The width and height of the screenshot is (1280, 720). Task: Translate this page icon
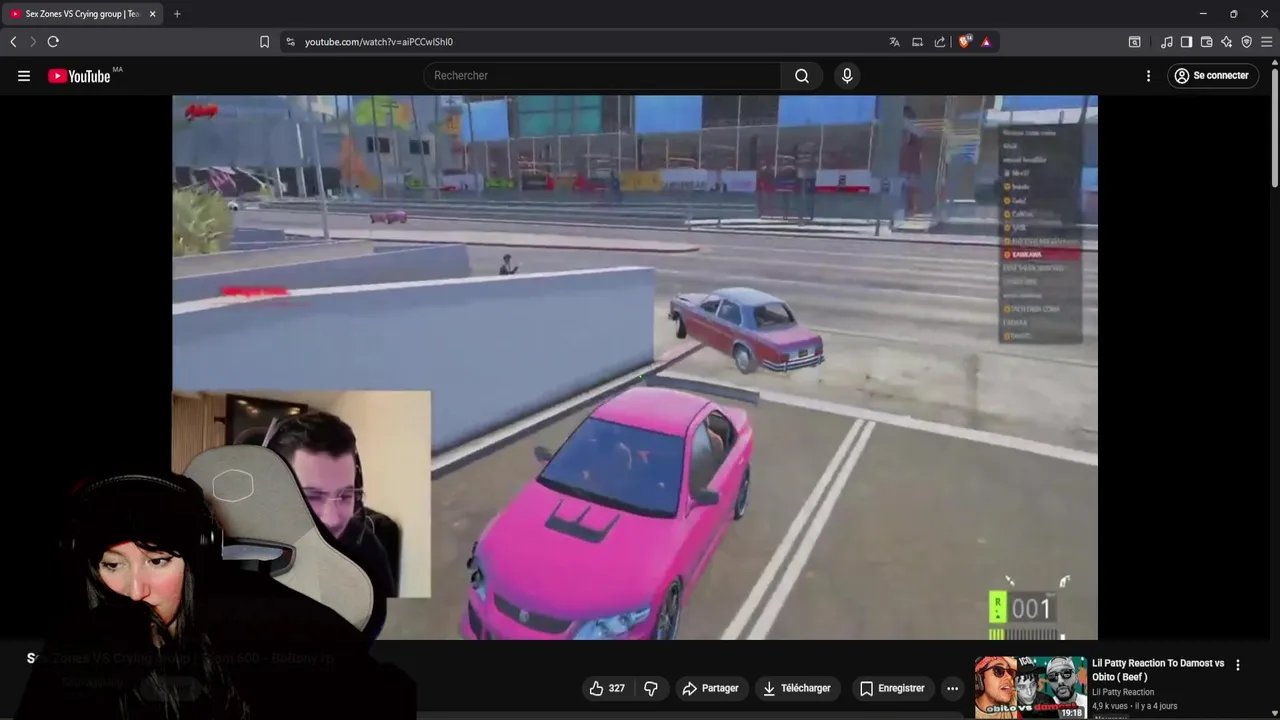[894, 42]
